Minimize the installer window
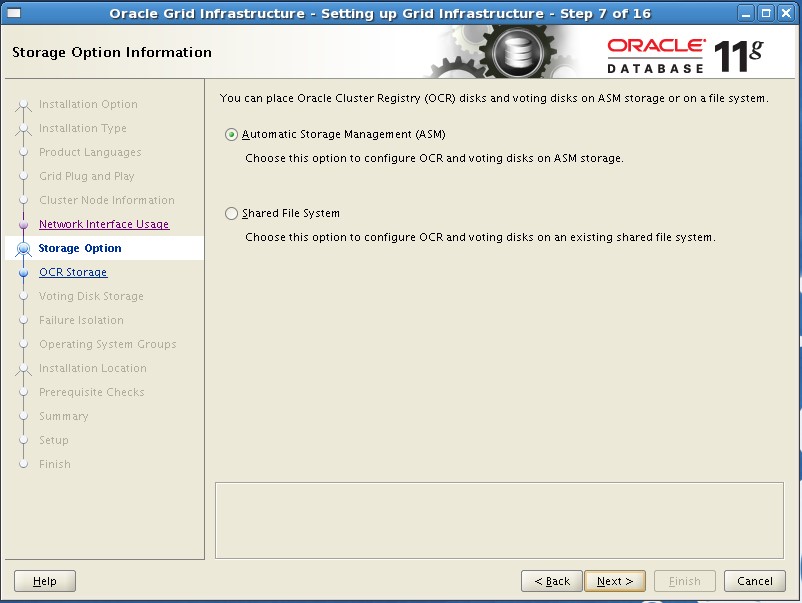 [x=746, y=13]
